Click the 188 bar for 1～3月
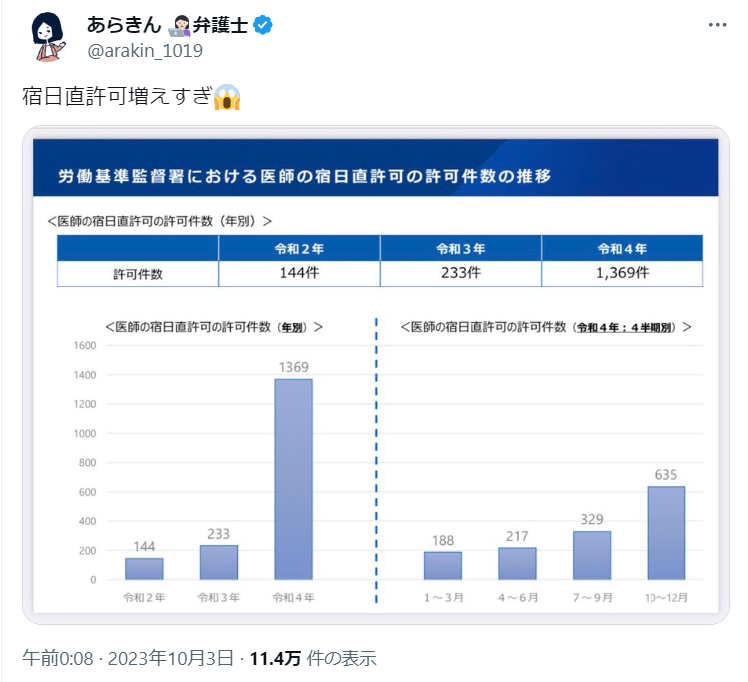The width and height of the screenshot is (748, 682). [x=442, y=565]
